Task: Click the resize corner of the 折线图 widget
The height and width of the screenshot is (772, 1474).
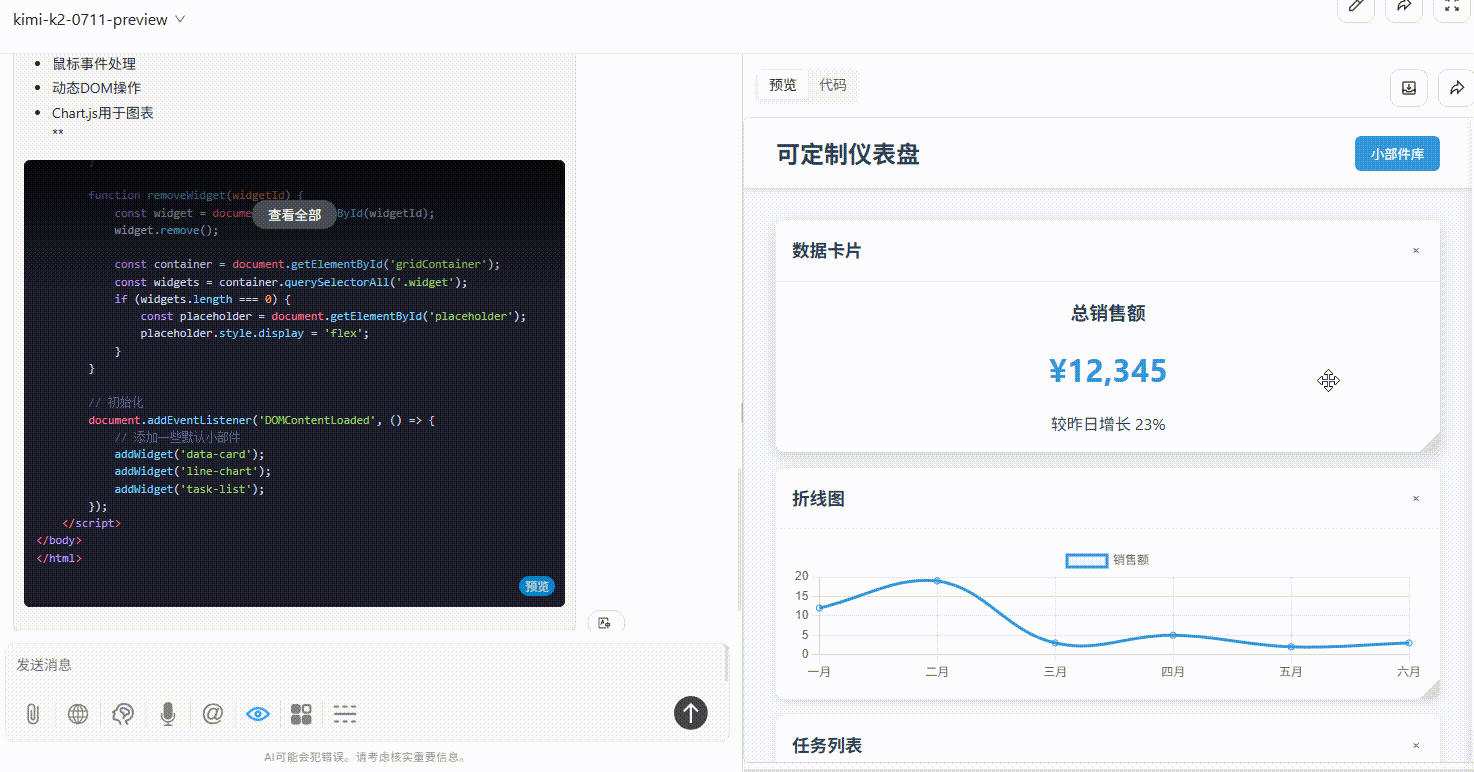Action: [x=1430, y=689]
